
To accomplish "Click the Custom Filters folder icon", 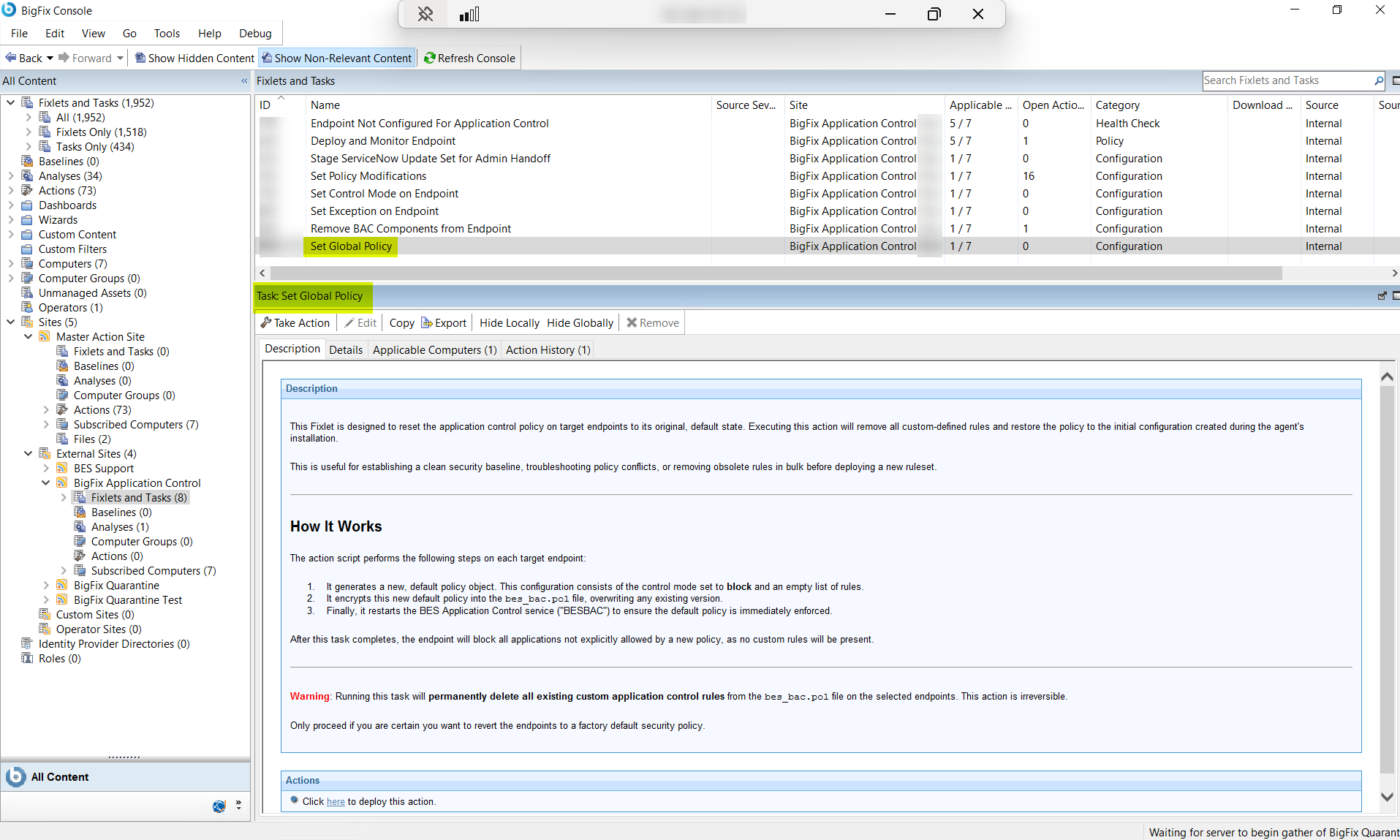I will 28,249.
